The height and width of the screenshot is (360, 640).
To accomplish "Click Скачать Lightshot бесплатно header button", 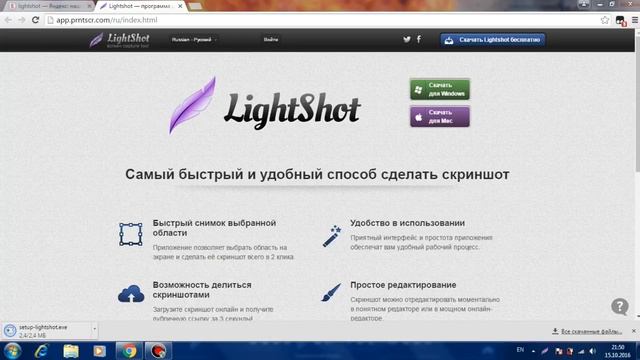I will [493, 40].
